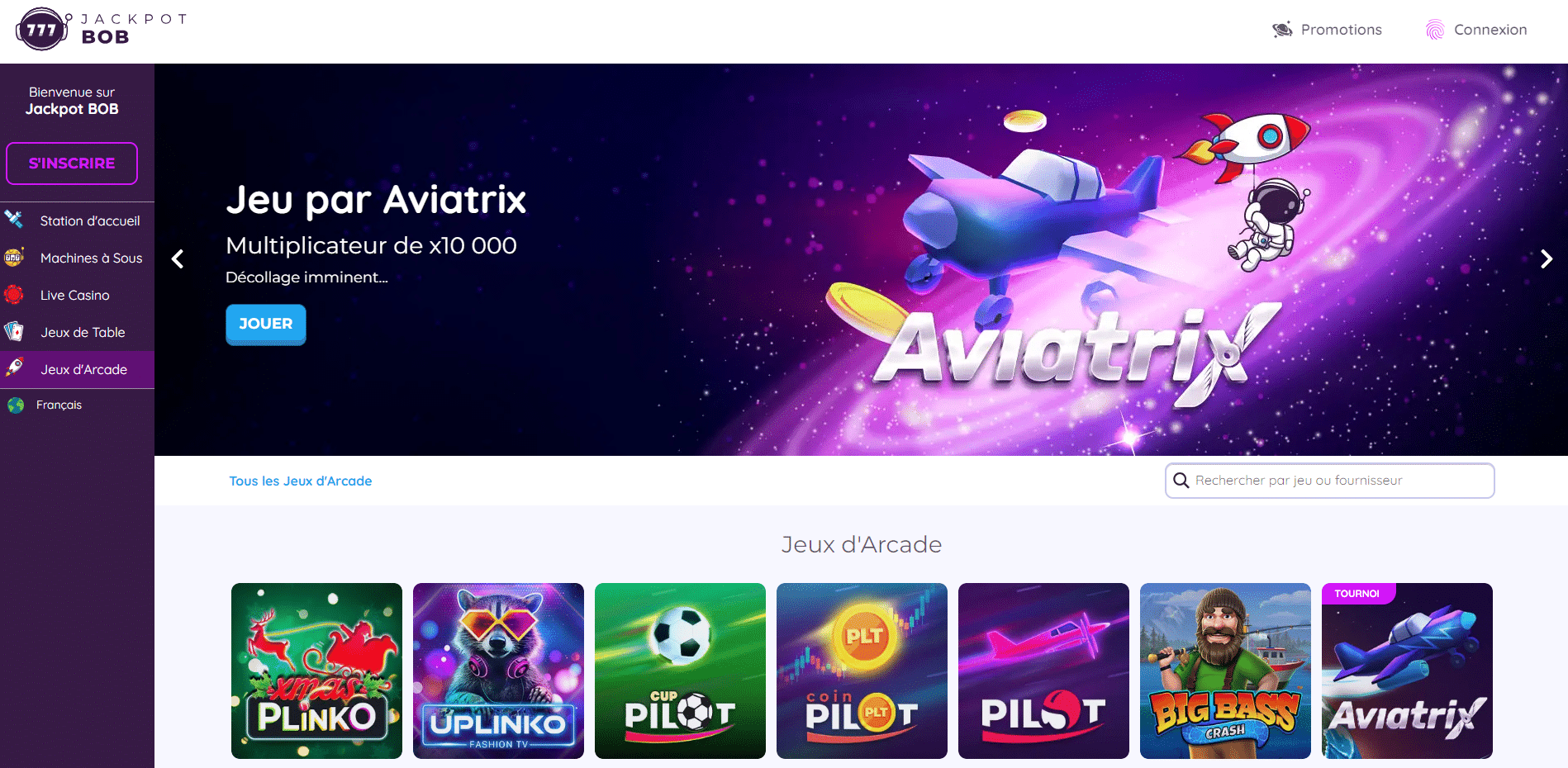Open the Xmas Plinko game thumbnail
The image size is (1568, 768).
click(316, 671)
